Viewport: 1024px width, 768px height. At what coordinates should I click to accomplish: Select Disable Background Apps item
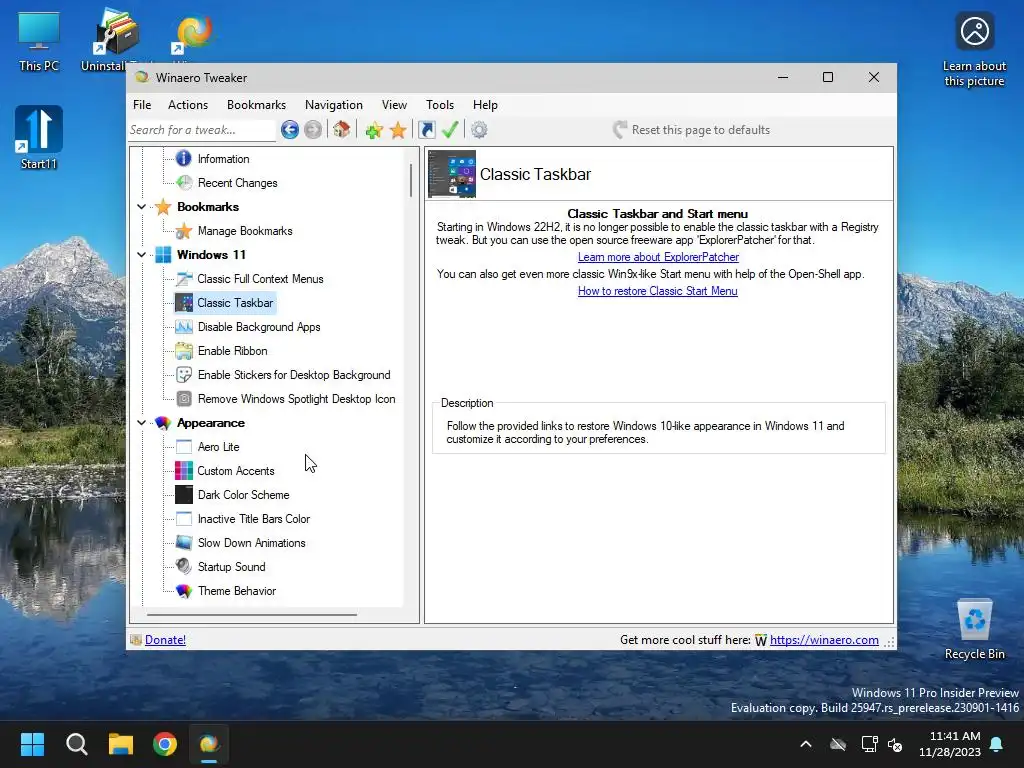click(x=259, y=327)
